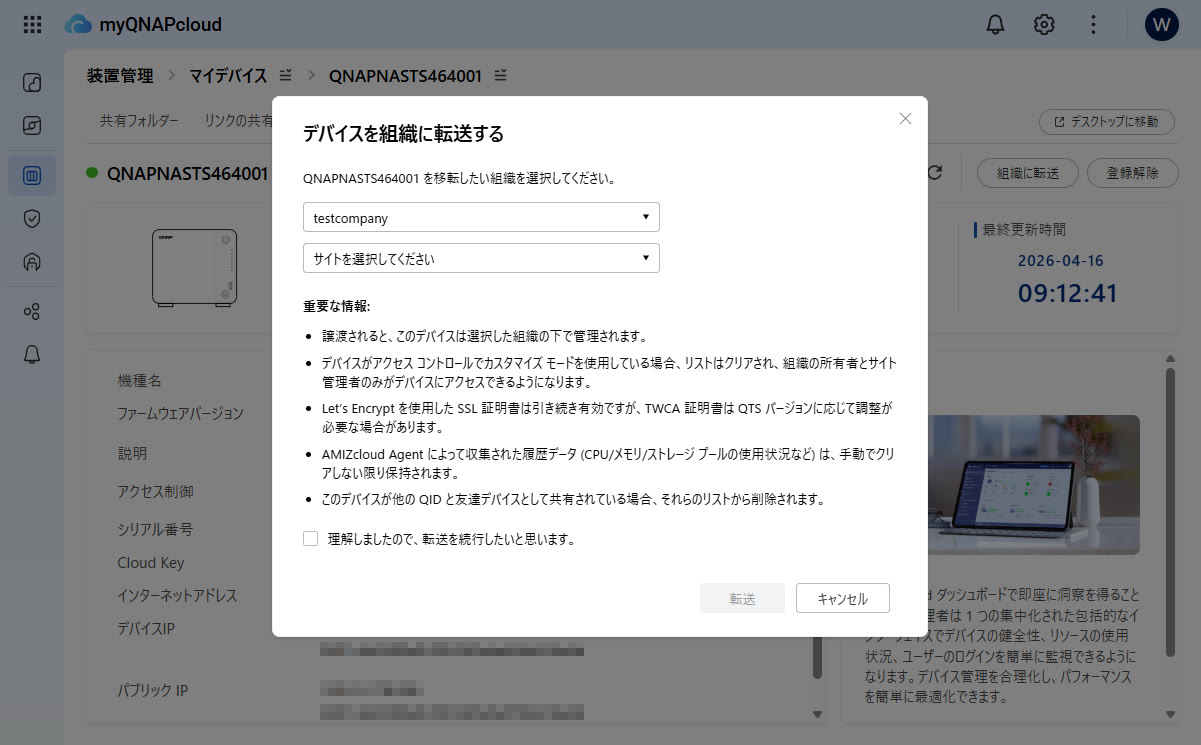This screenshot has height=745, width=1201.
Task: Open the settings gear icon
Action: point(1044,25)
